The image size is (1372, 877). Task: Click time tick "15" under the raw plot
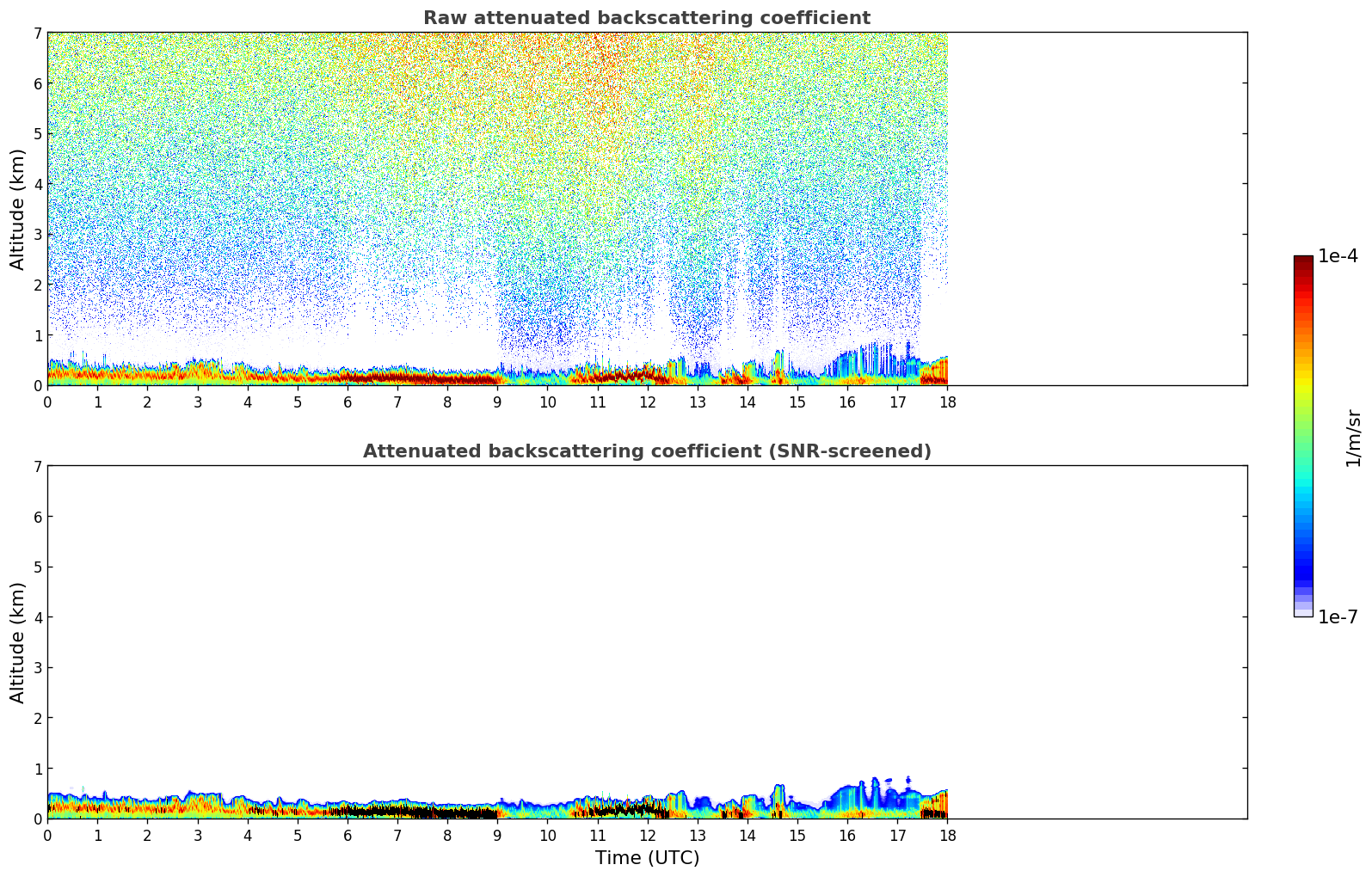coord(797,402)
